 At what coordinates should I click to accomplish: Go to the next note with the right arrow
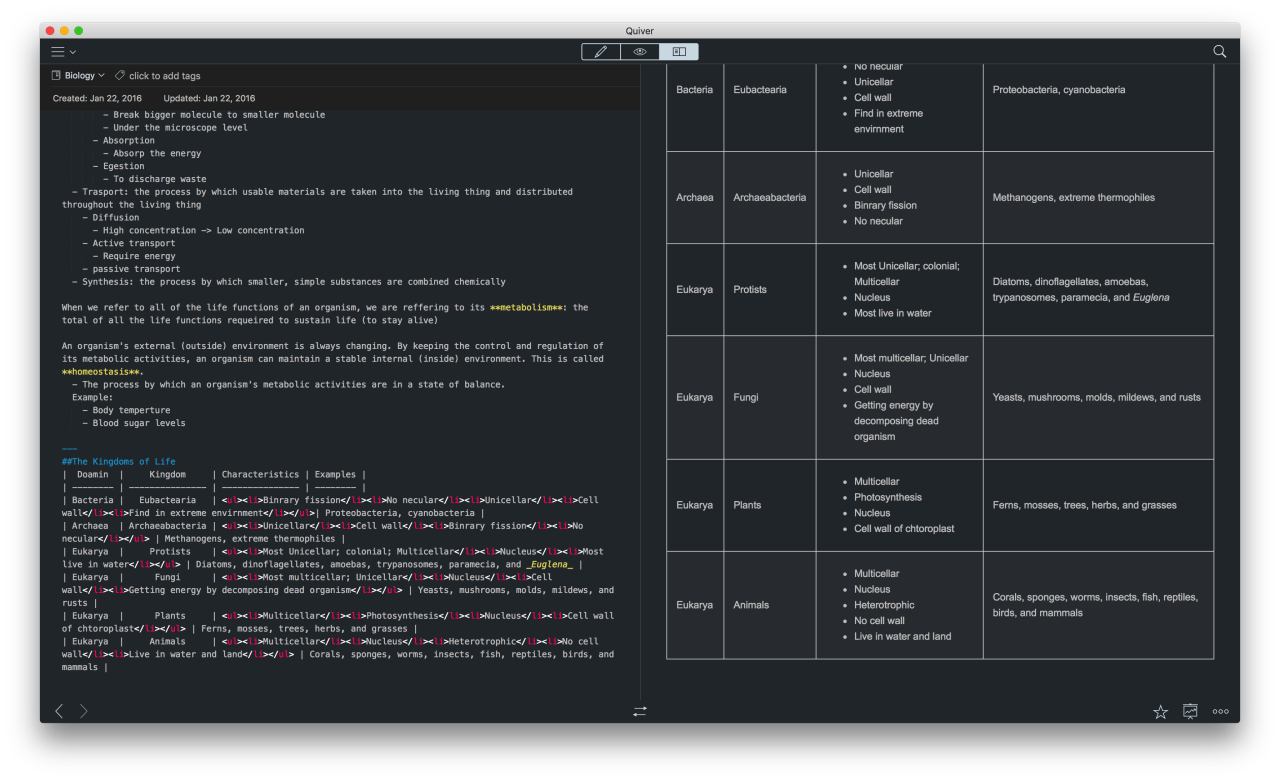(84, 711)
